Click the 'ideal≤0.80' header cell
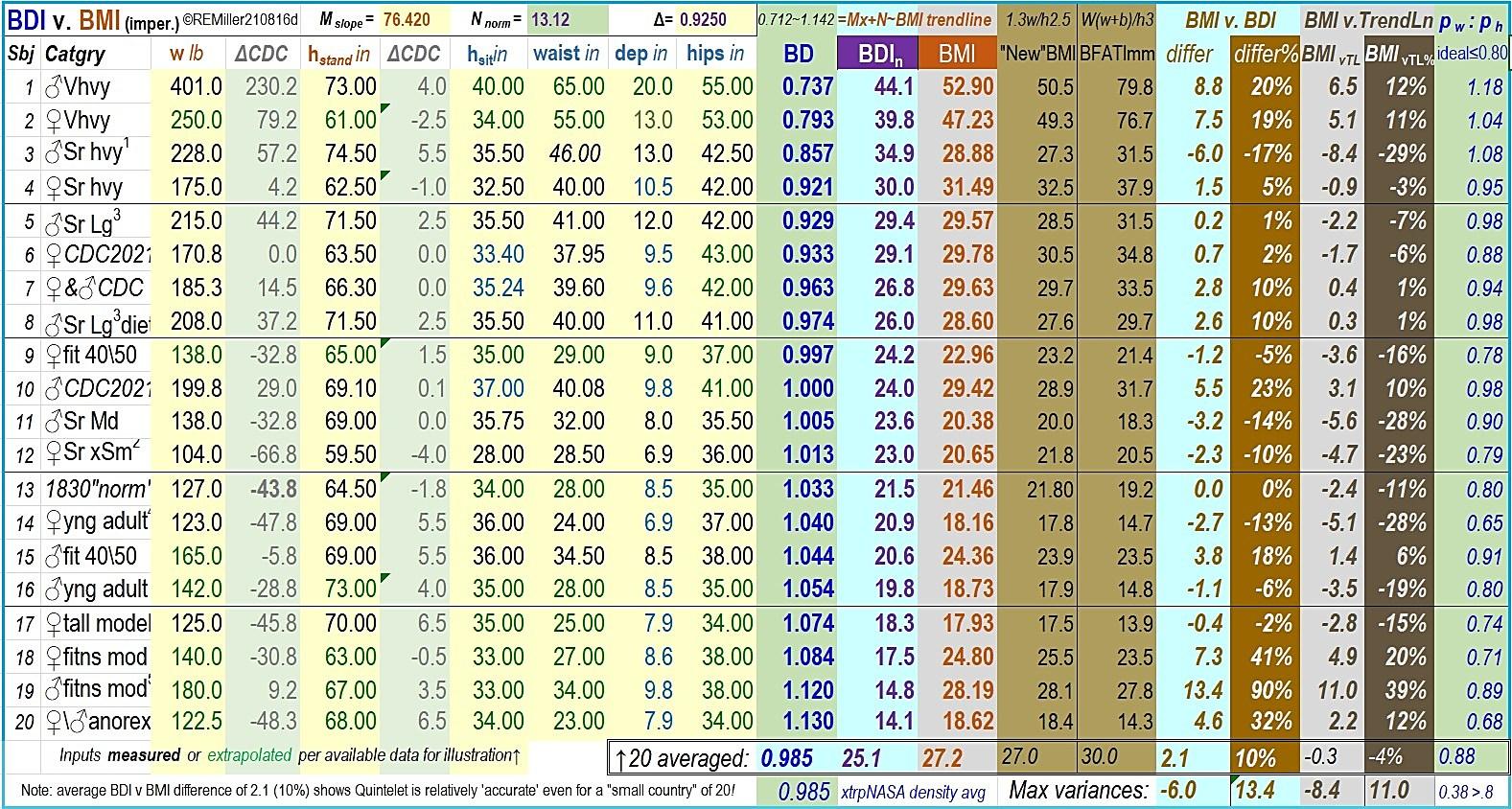 click(x=1473, y=54)
